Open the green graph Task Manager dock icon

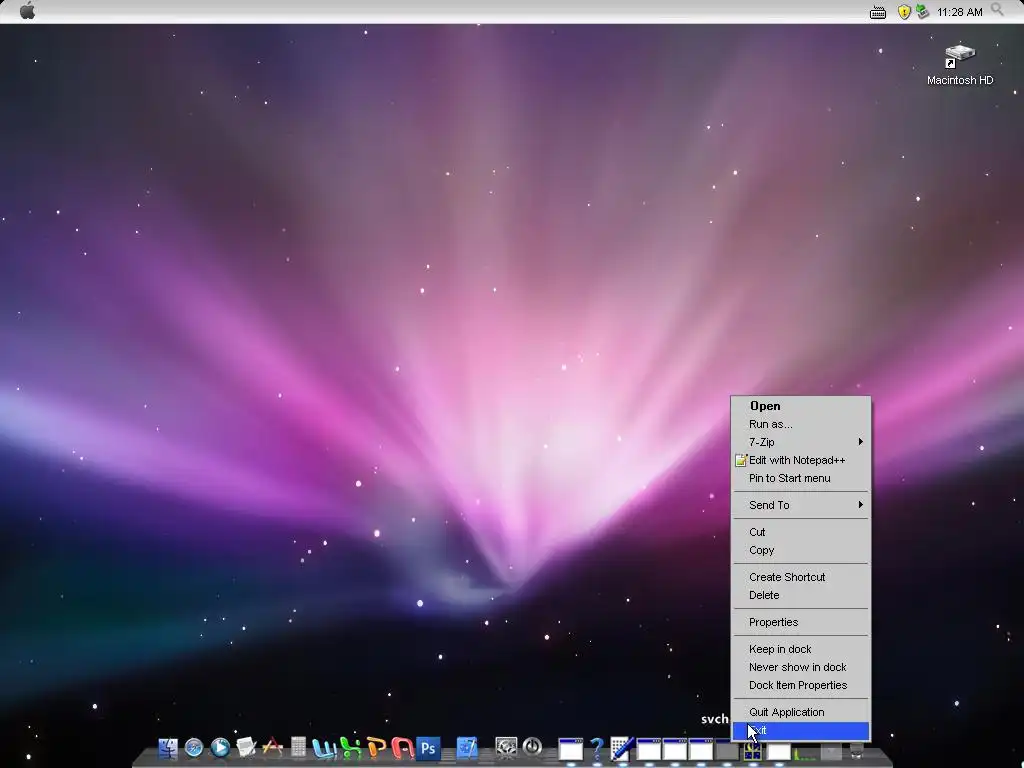coord(804,753)
